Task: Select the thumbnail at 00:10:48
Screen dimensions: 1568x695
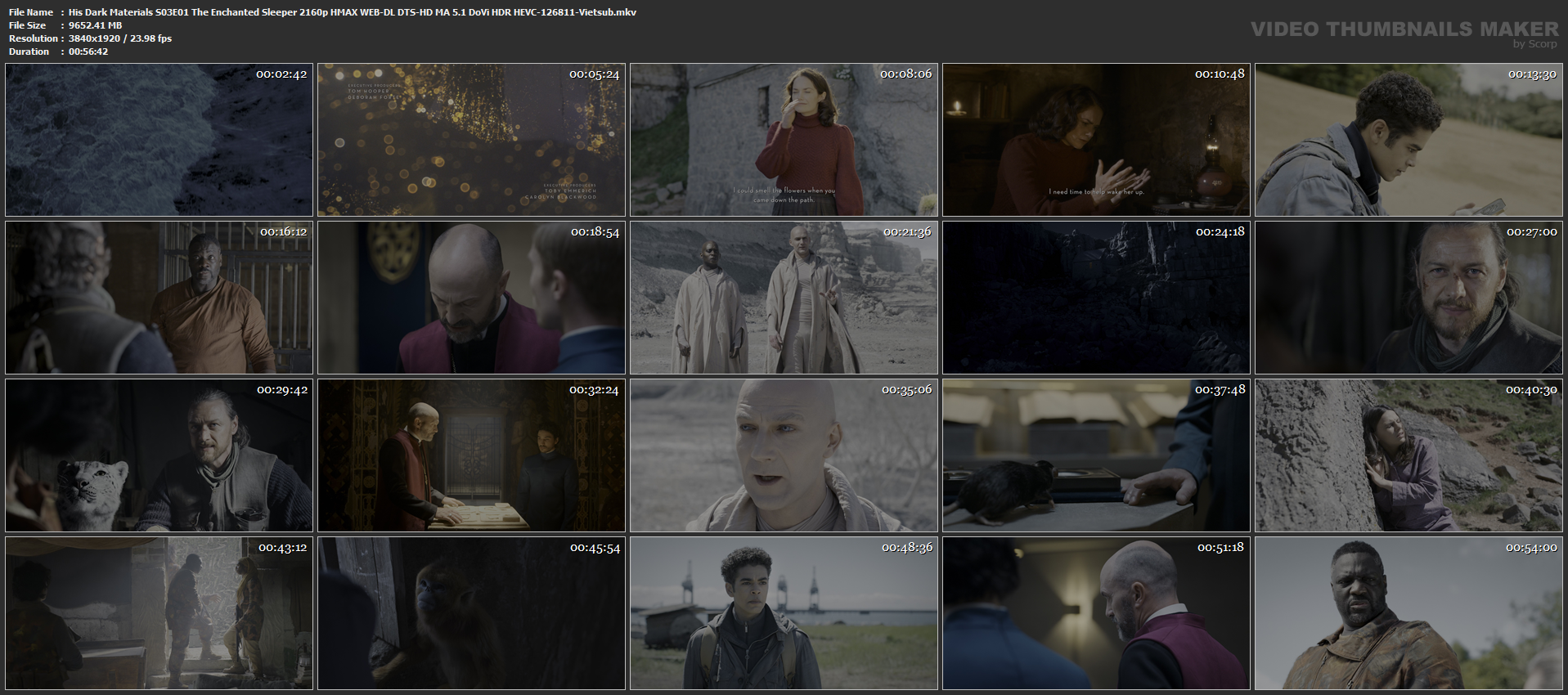Action: click(1097, 140)
